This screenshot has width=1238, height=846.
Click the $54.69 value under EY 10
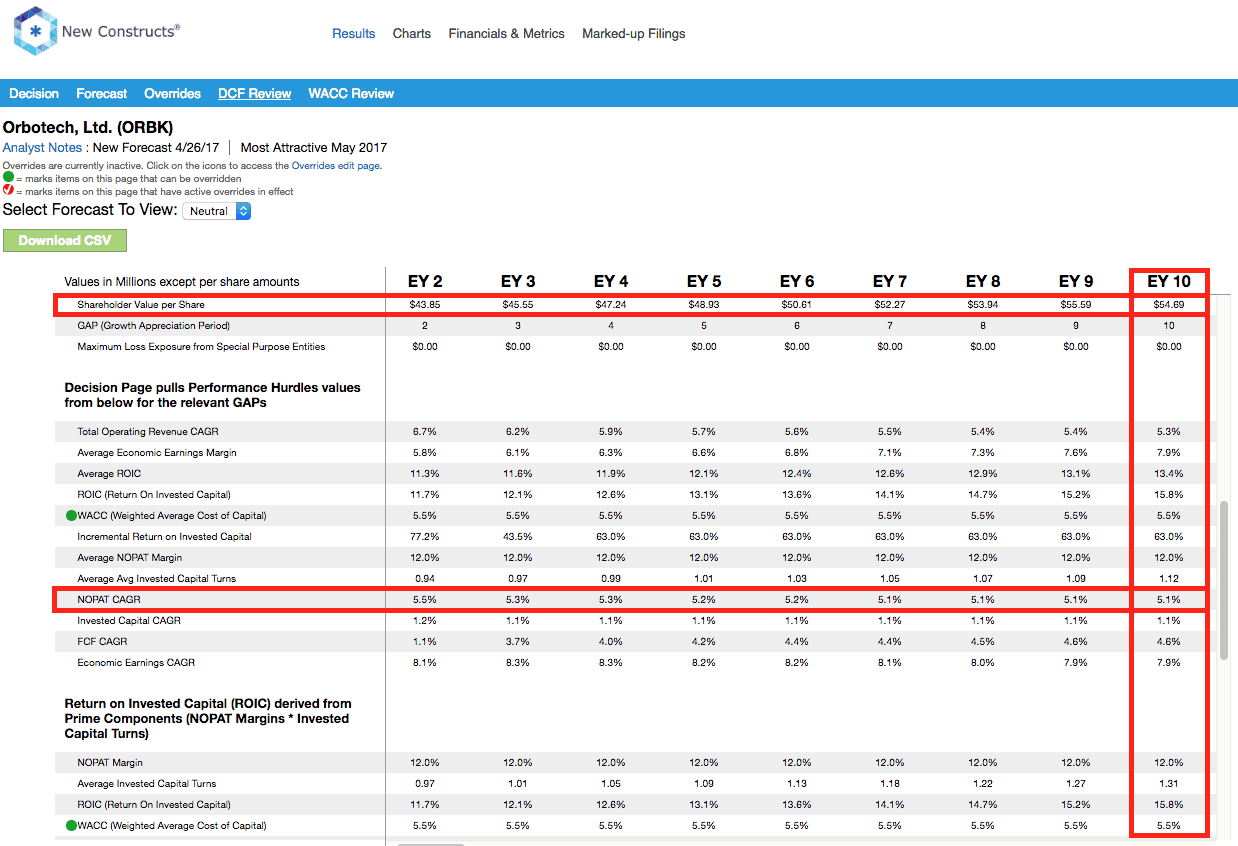tap(1169, 304)
